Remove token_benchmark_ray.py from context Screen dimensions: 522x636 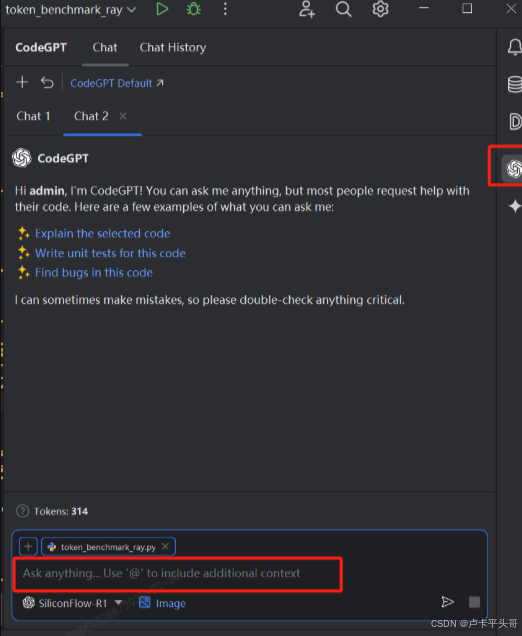165,546
